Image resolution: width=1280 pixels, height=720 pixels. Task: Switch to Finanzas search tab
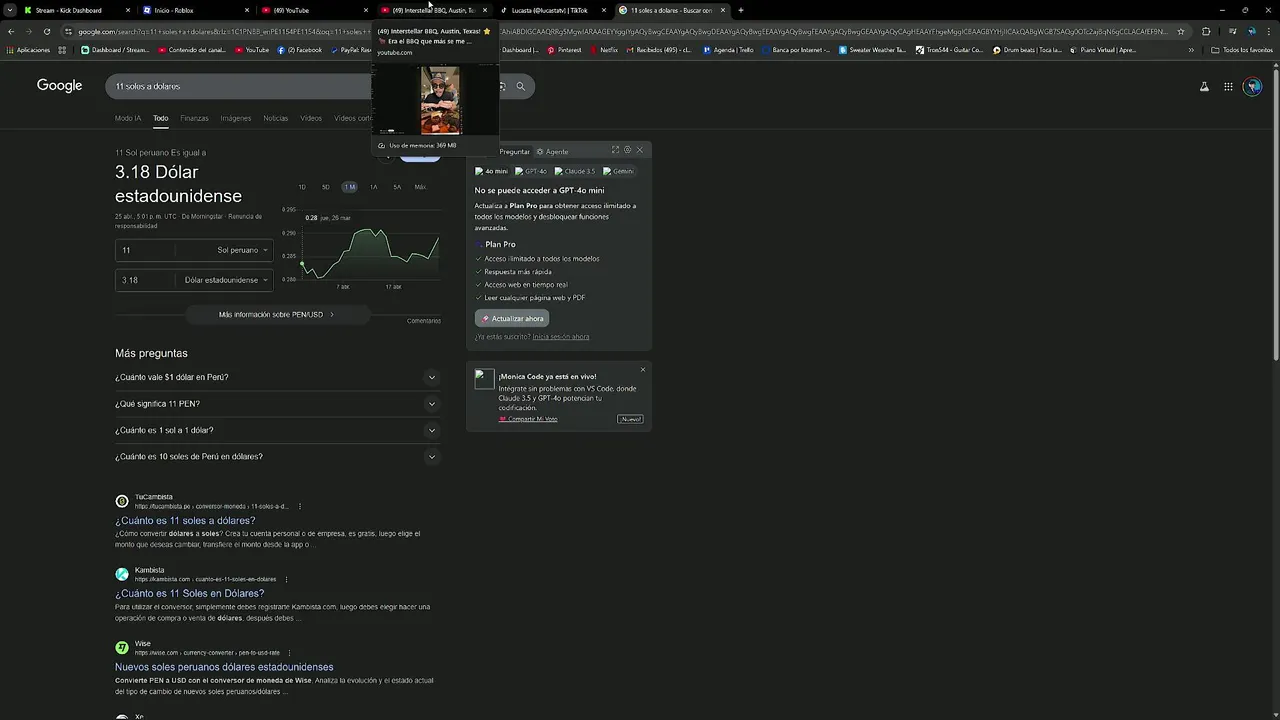[x=194, y=118]
